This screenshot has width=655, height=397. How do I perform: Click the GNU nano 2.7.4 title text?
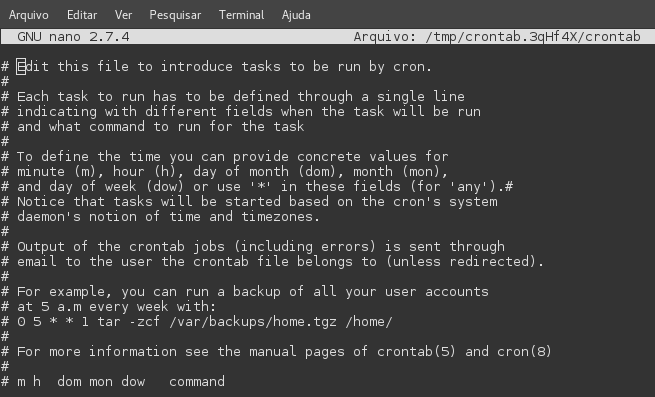point(73,37)
